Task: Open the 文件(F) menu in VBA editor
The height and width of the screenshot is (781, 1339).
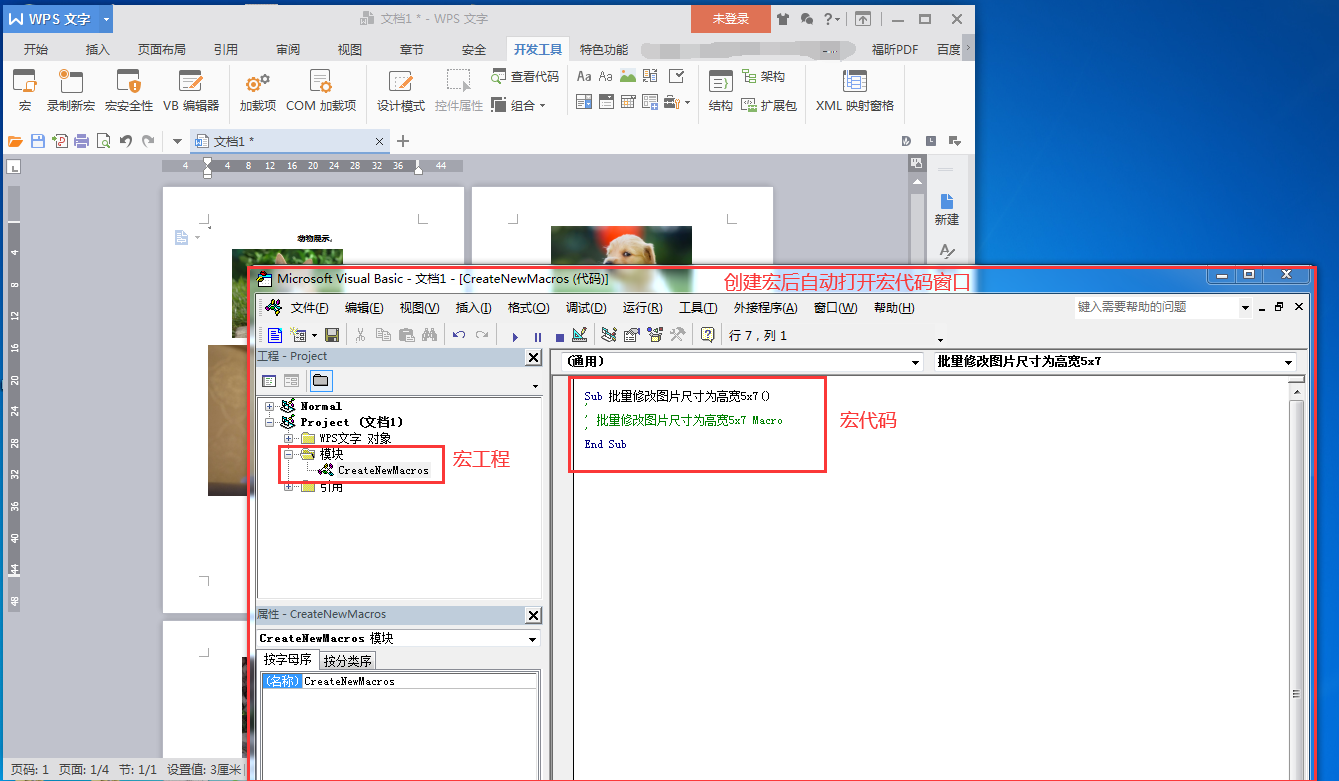Action: [x=309, y=308]
